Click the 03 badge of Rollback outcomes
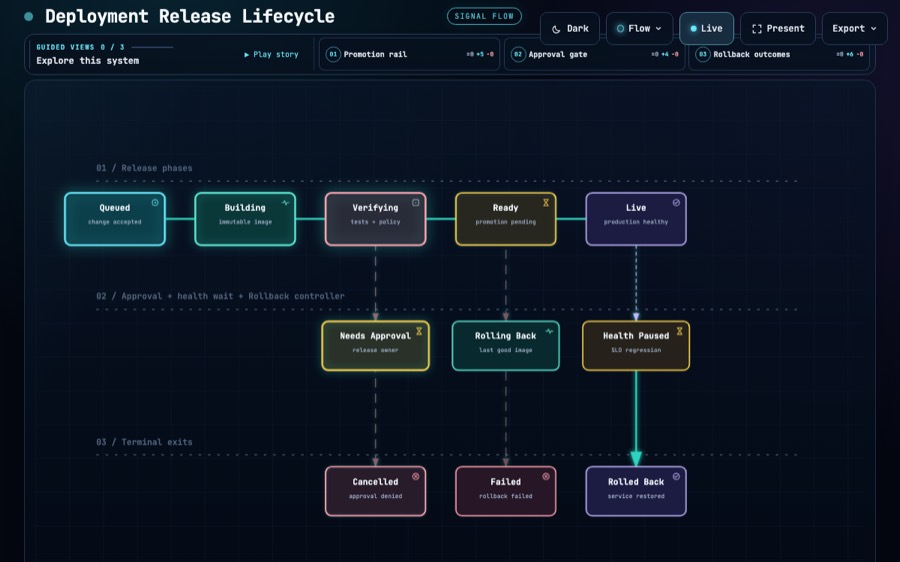900x562 pixels. click(x=703, y=55)
